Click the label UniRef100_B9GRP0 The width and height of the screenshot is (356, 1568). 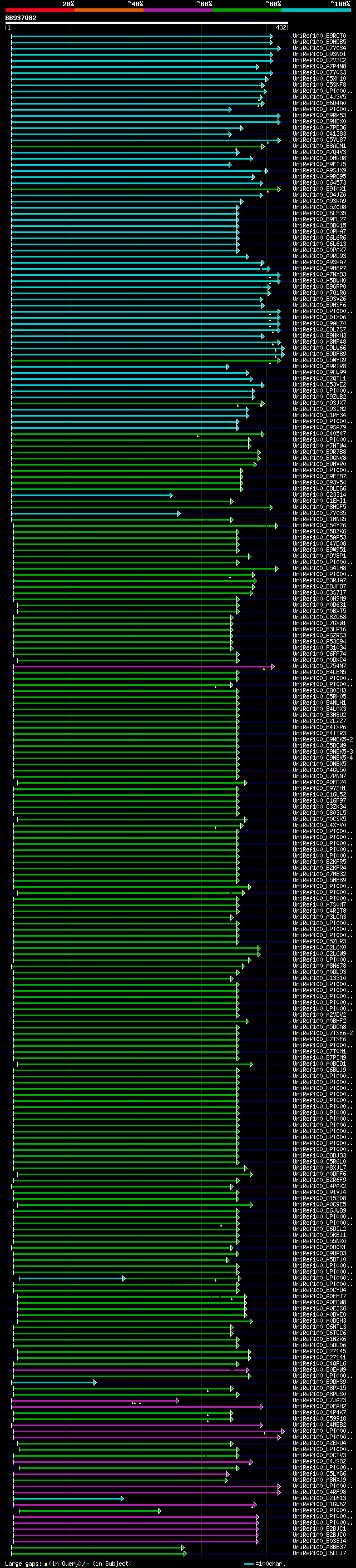pyautogui.click(x=319, y=286)
